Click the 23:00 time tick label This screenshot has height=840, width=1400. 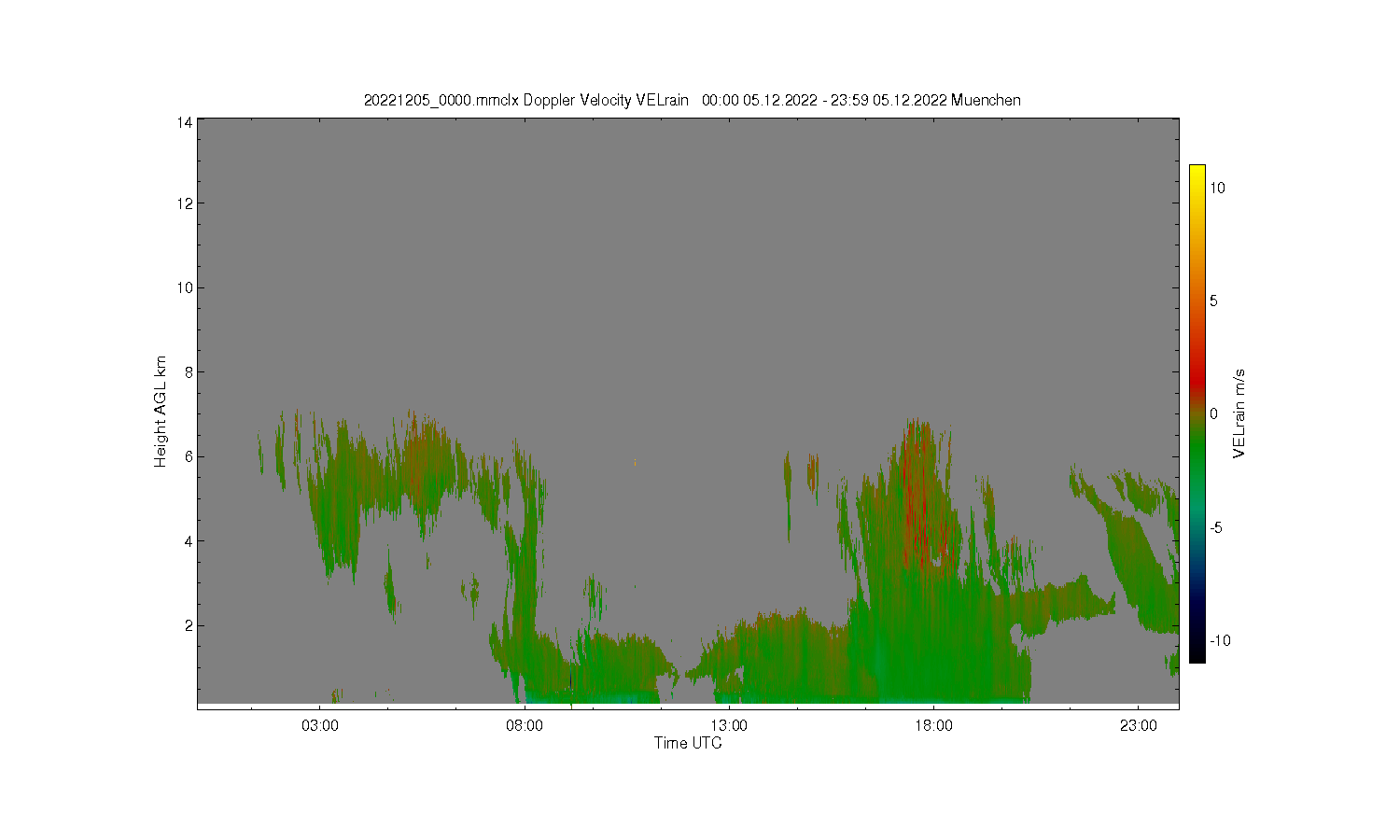pos(1138,725)
